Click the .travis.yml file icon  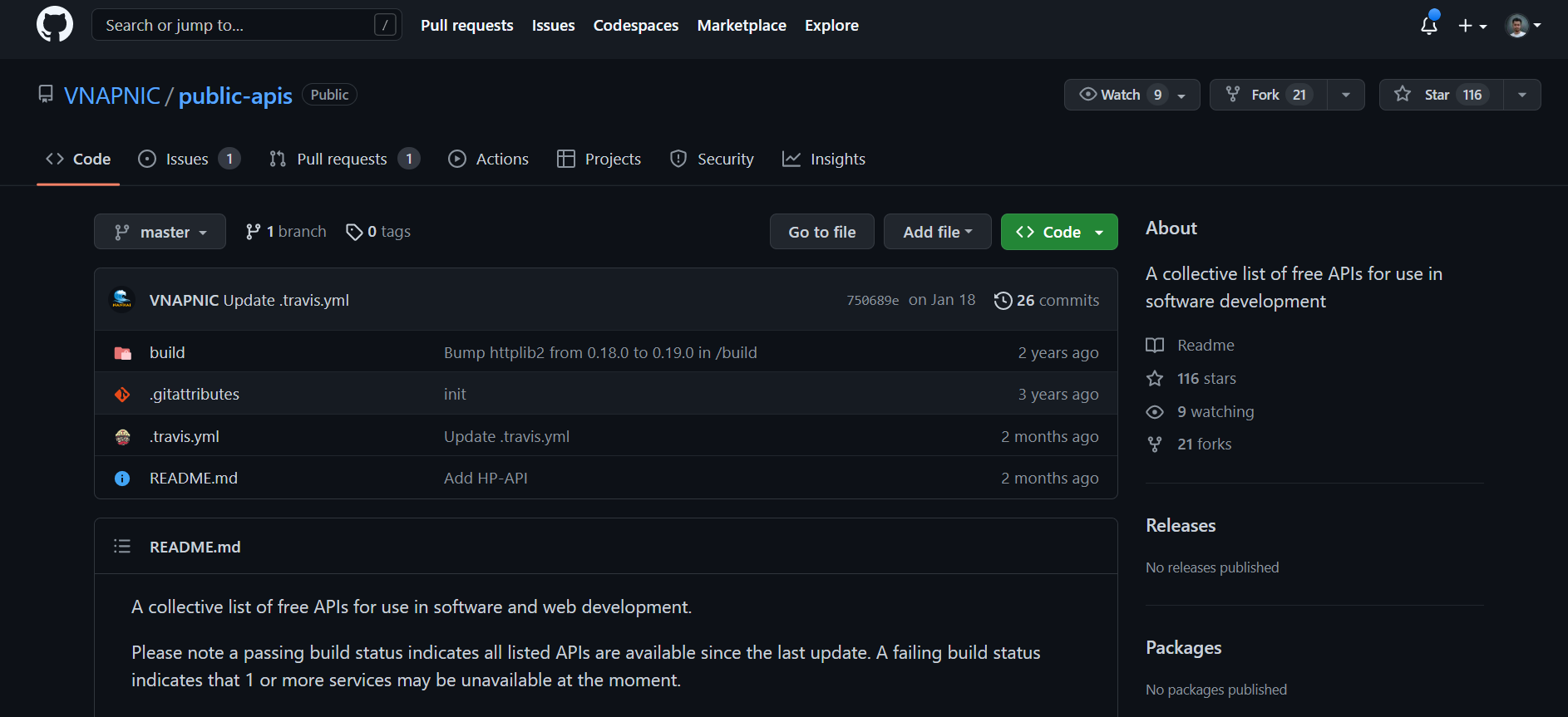122,437
